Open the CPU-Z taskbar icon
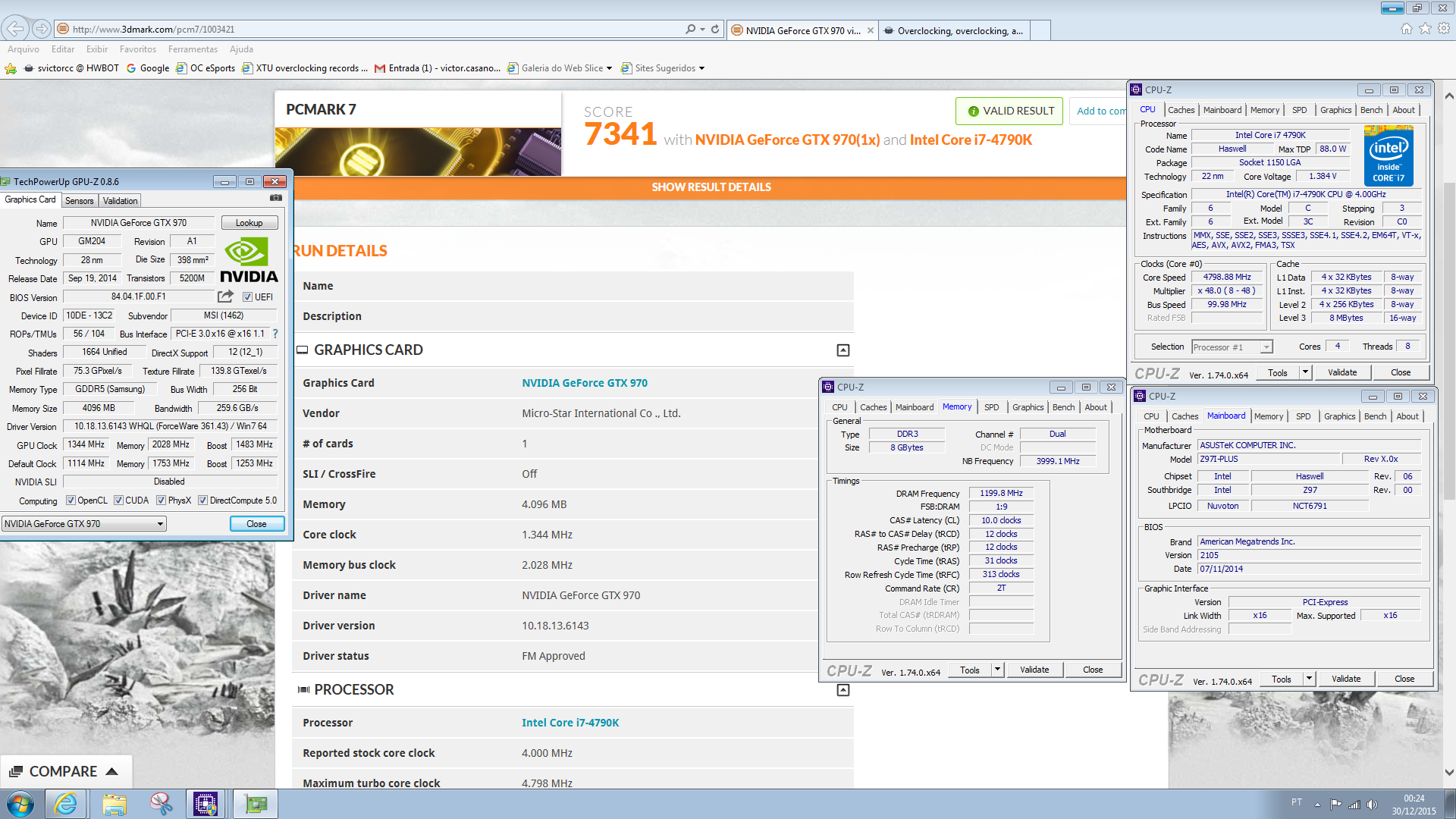The height and width of the screenshot is (819, 1456). (206, 804)
